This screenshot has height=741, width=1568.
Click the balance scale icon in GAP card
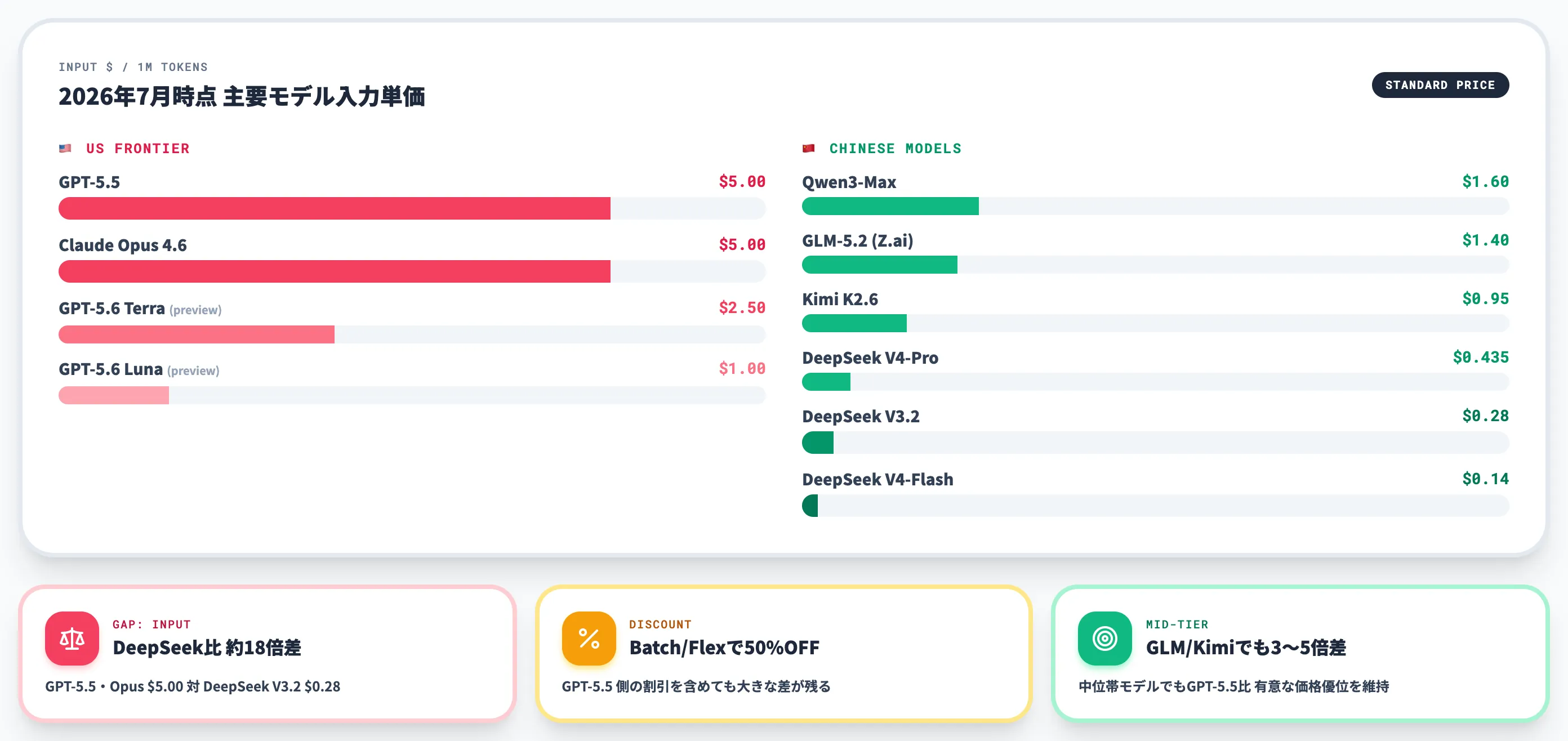pyautogui.click(x=72, y=638)
